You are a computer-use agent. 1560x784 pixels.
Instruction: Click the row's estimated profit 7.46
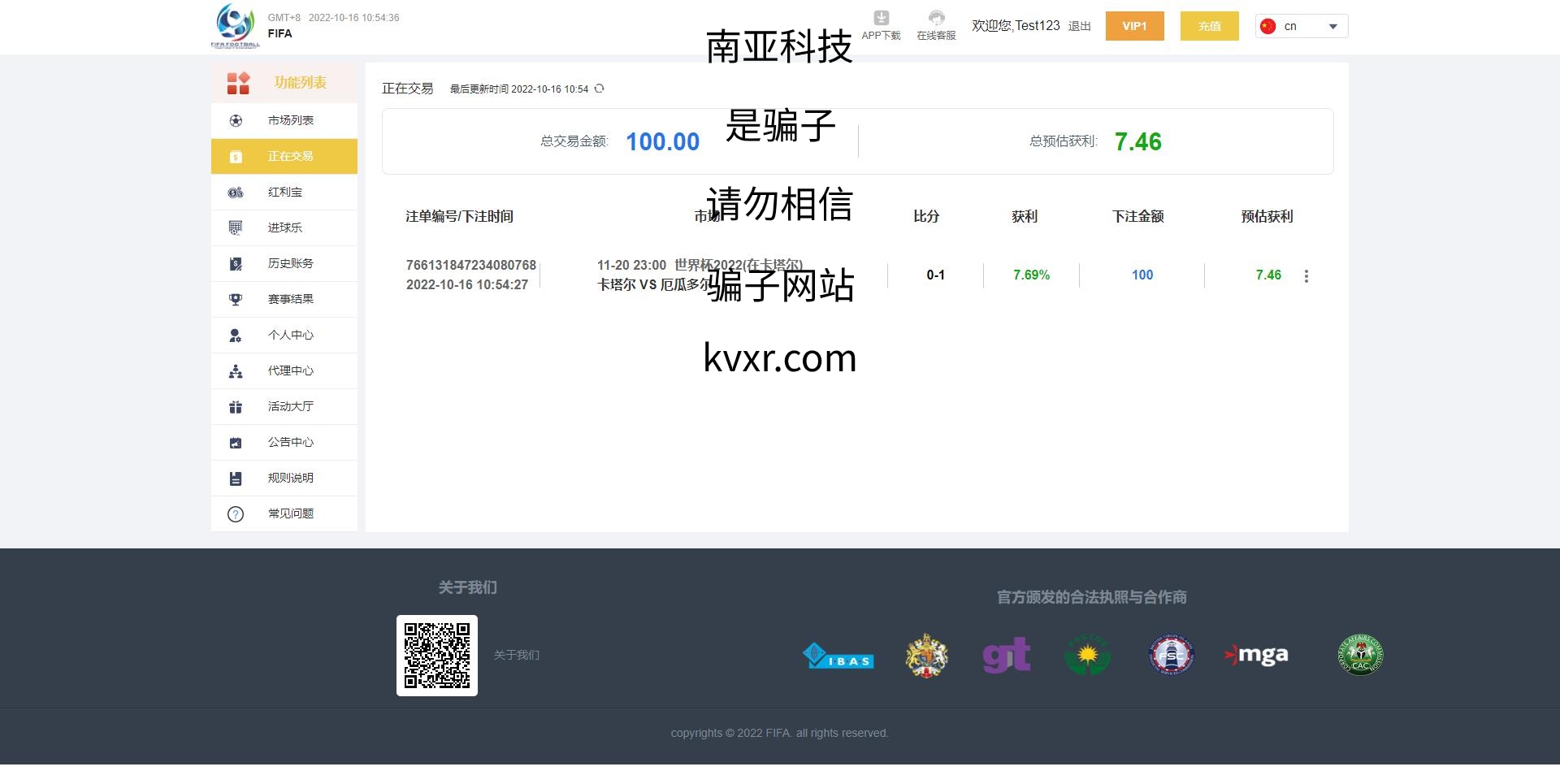tap(1268, 275)
